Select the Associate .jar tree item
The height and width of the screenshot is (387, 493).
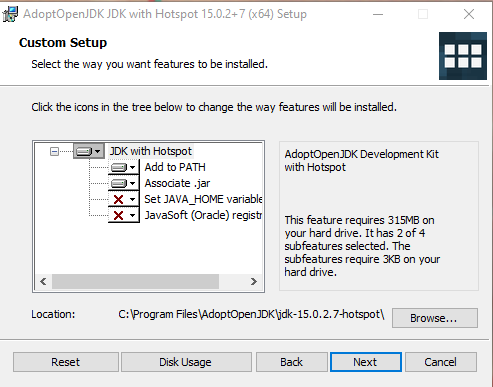click(x=177, y=183)
